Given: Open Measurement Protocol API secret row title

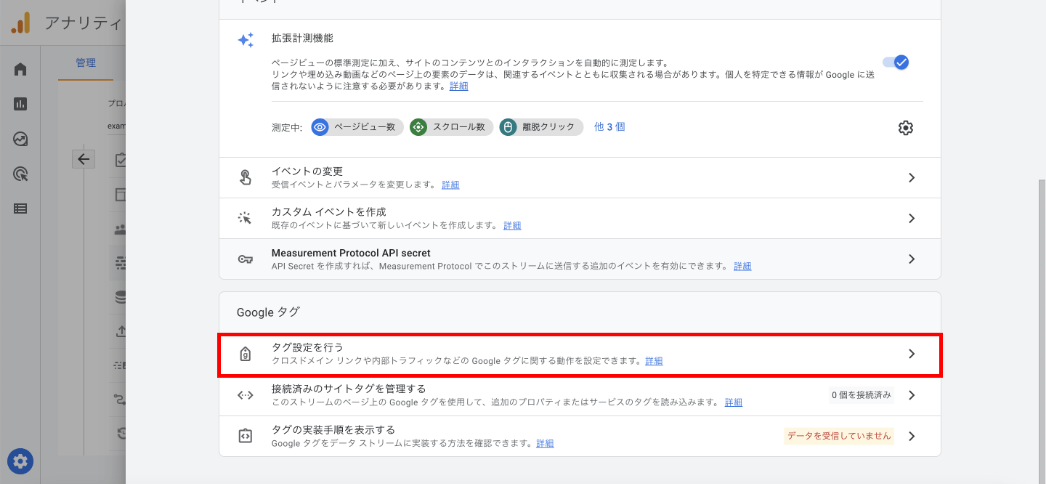Looking at the screenshot, I should point(351,253).
